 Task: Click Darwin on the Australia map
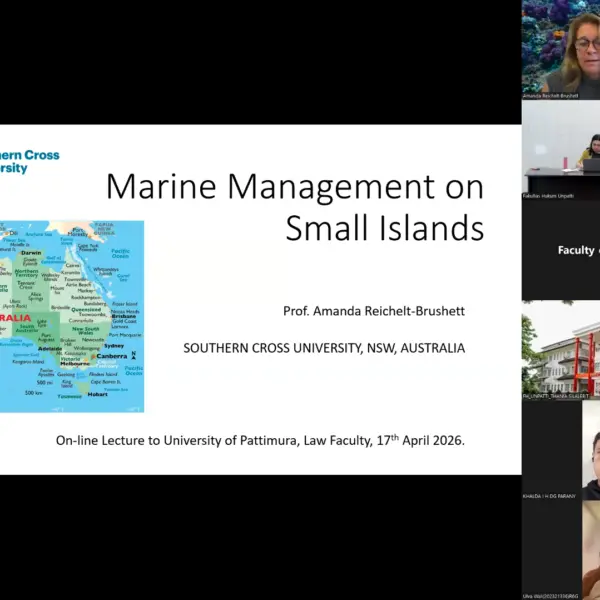30,254
